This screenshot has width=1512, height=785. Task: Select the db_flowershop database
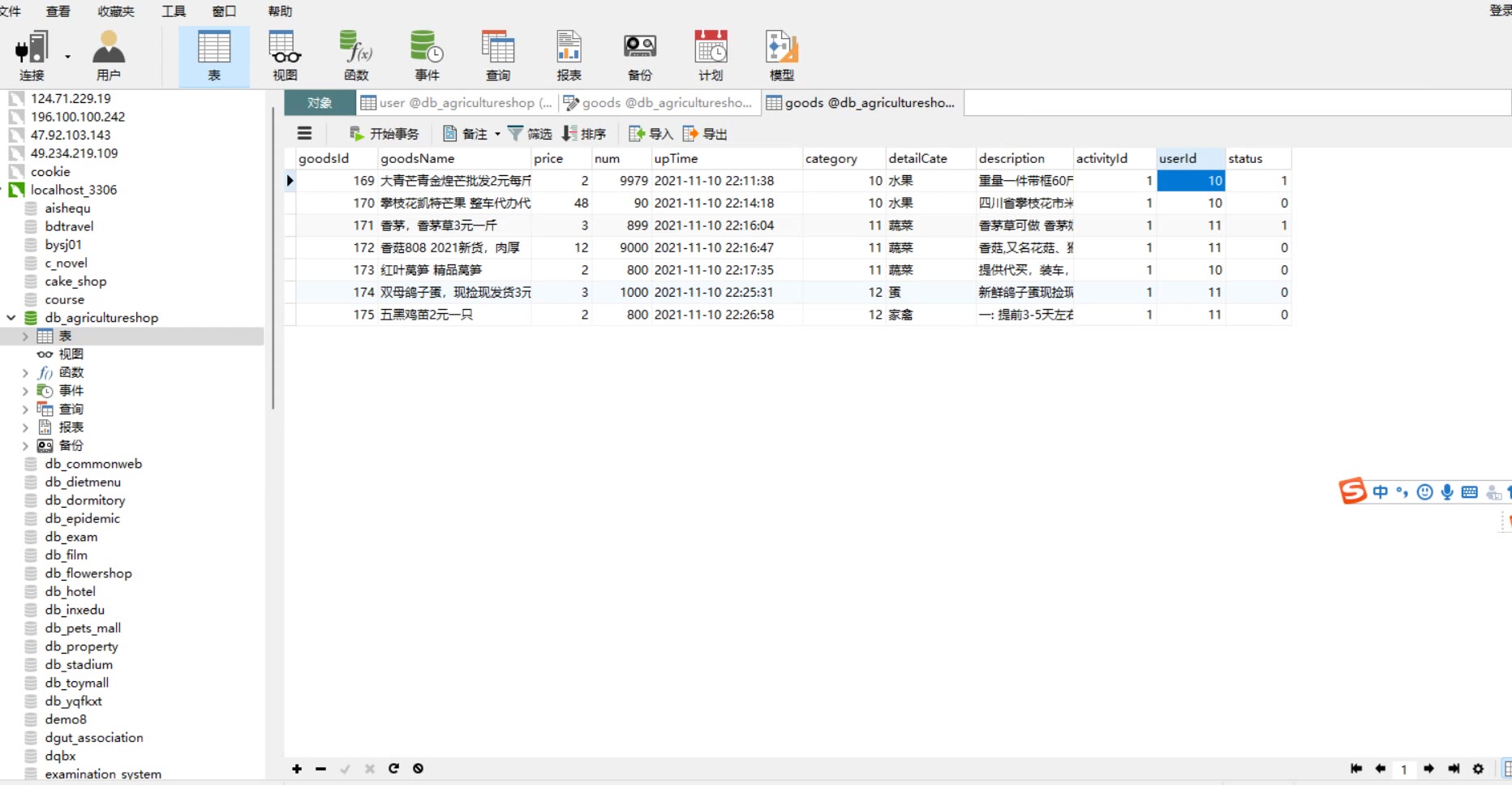[x=88, y=573]
